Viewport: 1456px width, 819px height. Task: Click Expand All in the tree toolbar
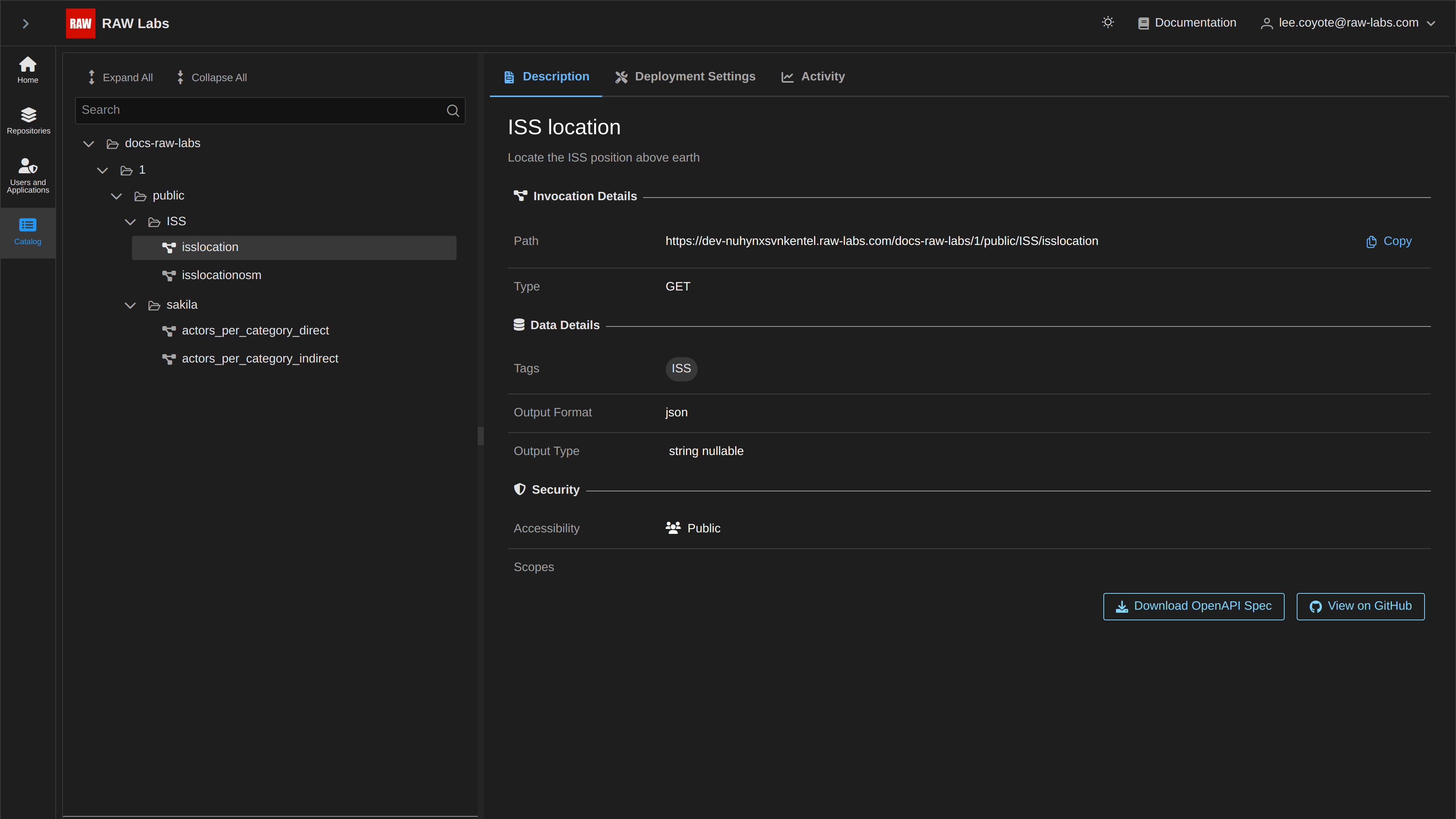pos(121,77)
